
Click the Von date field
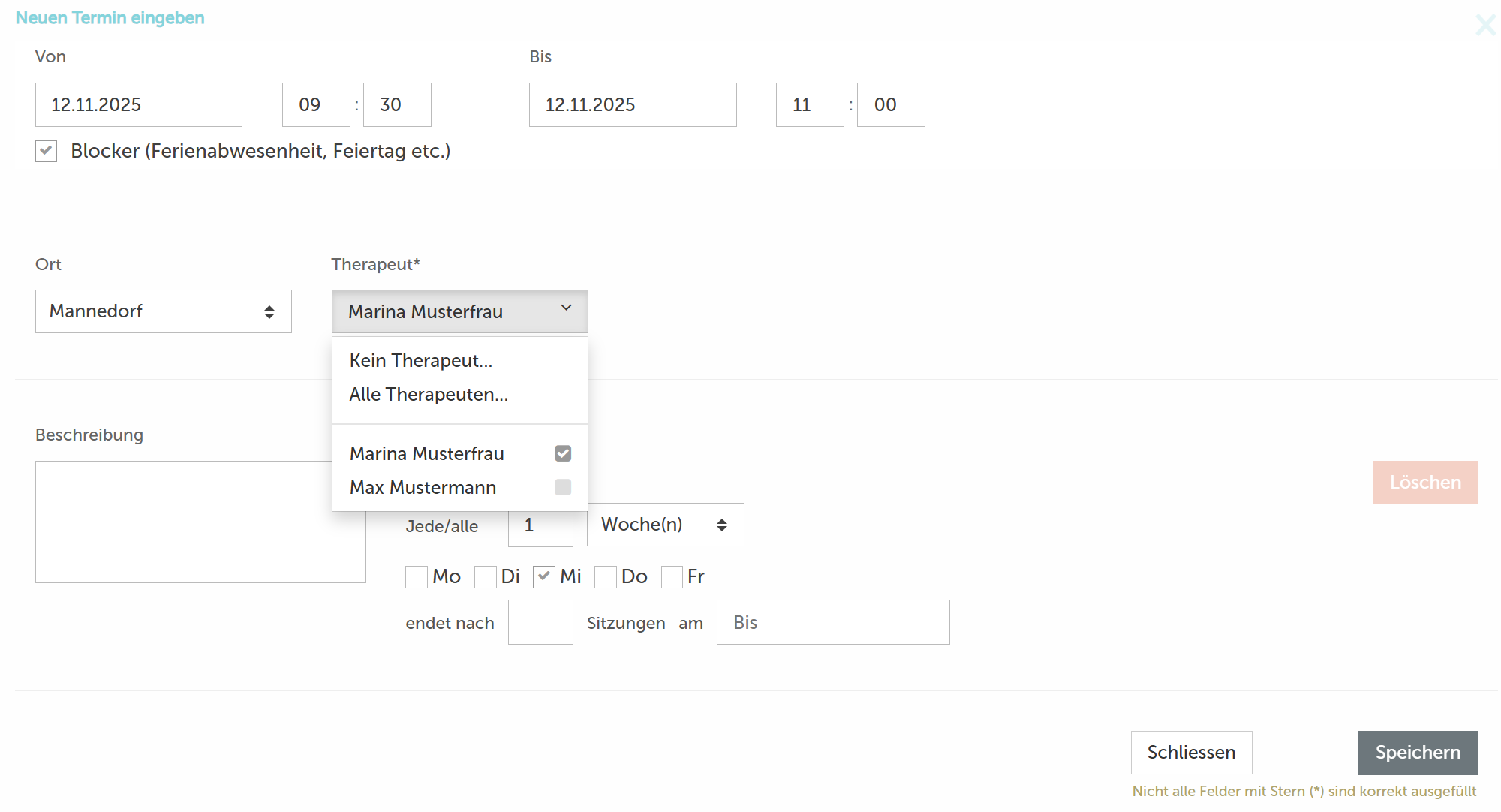point(139,105)
